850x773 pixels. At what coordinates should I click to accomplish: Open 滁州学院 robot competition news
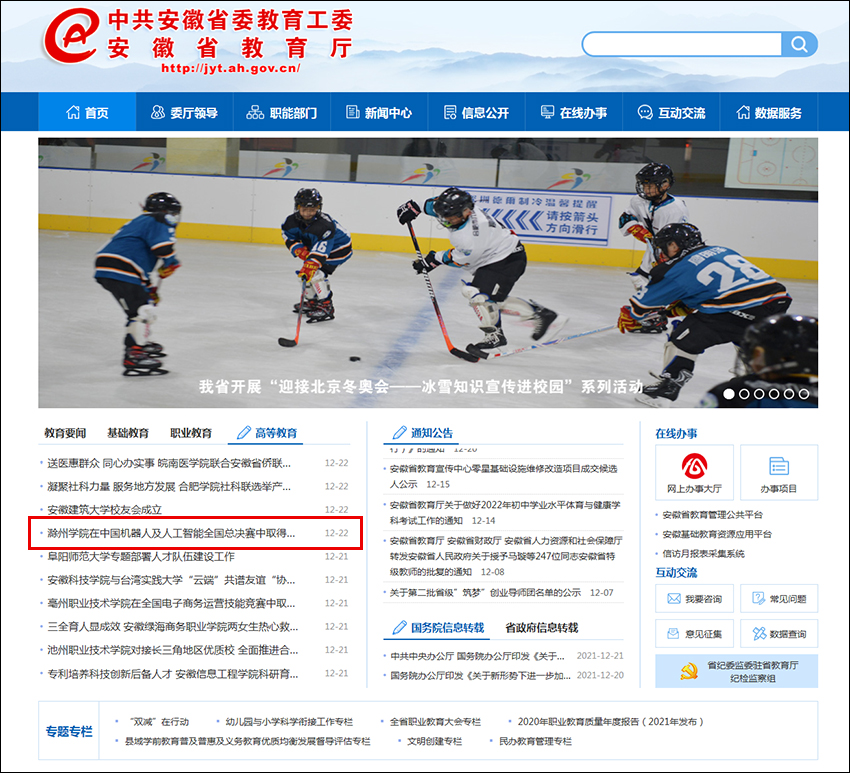(x=171, y=533)
